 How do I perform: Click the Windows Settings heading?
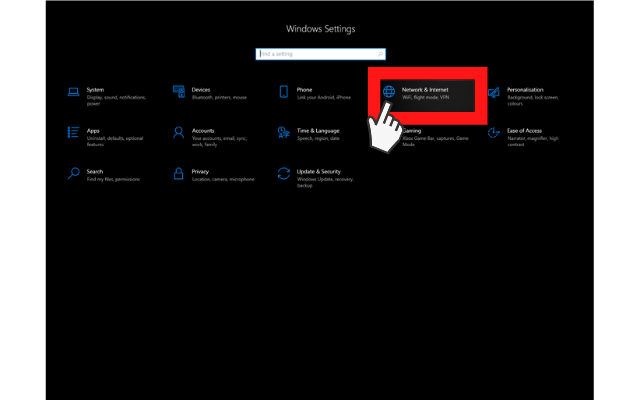(x=320, y=29)
